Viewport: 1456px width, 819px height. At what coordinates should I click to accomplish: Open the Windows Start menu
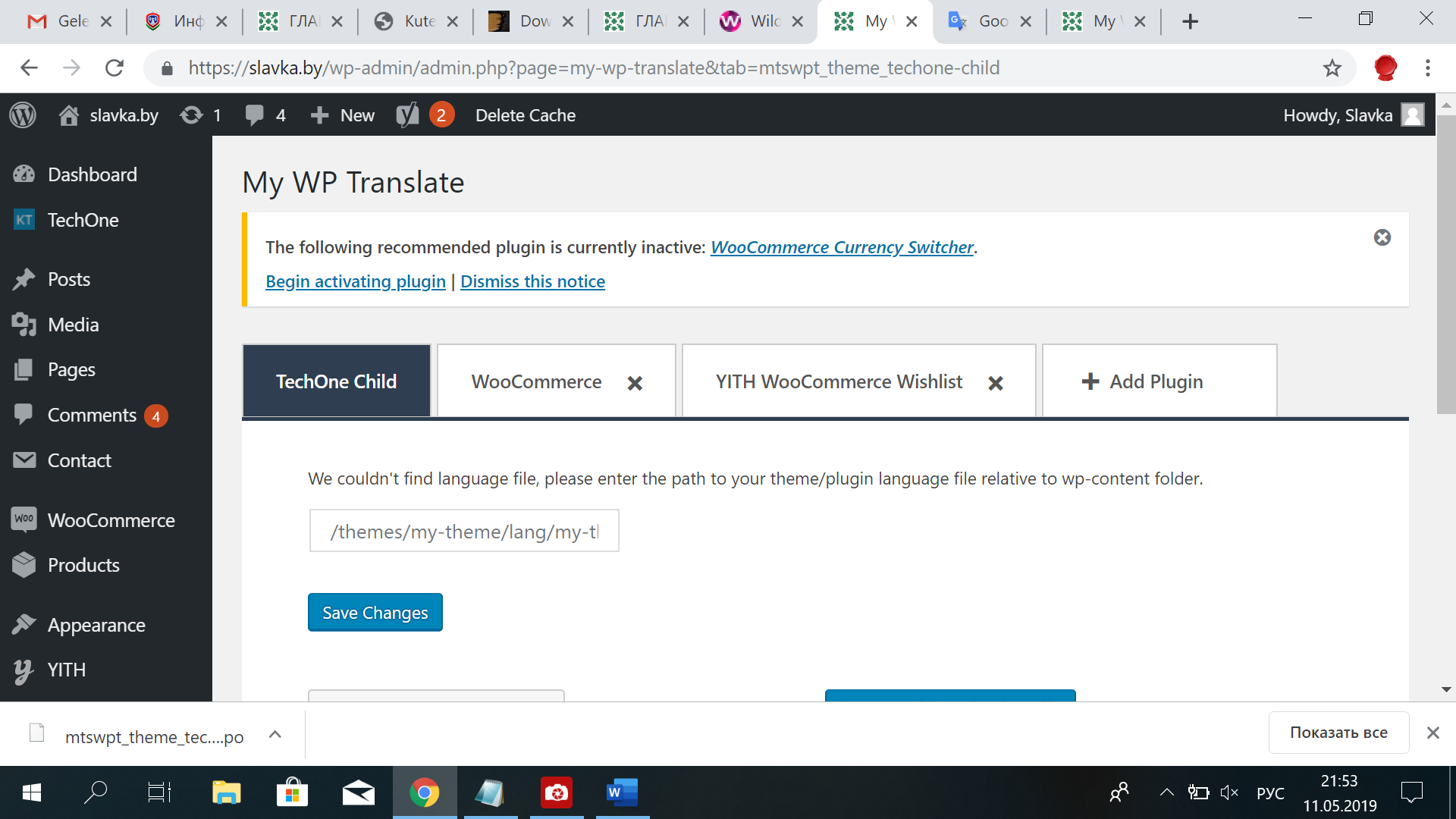point(32,793)
